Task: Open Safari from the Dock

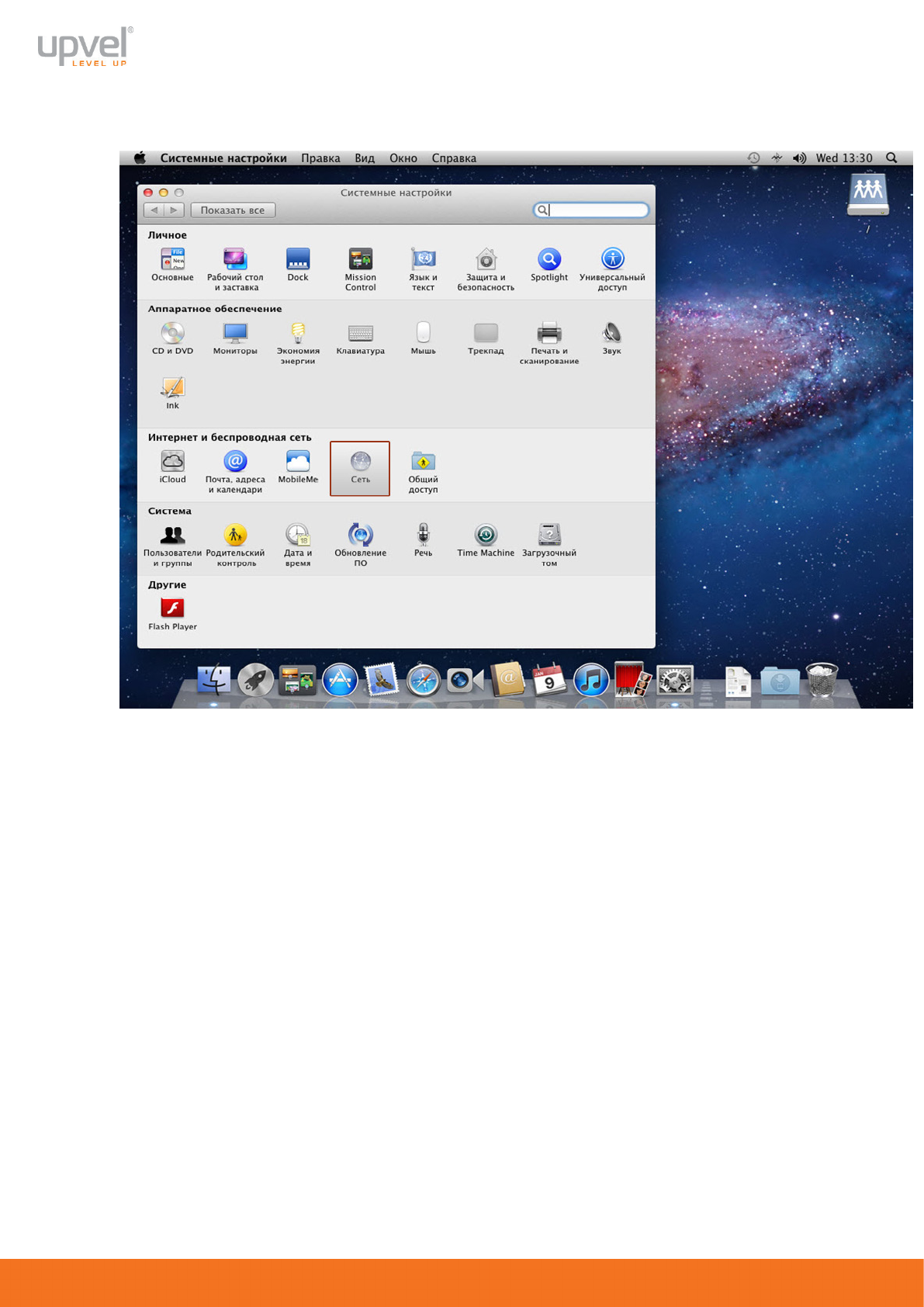Action: click(424, 681)
